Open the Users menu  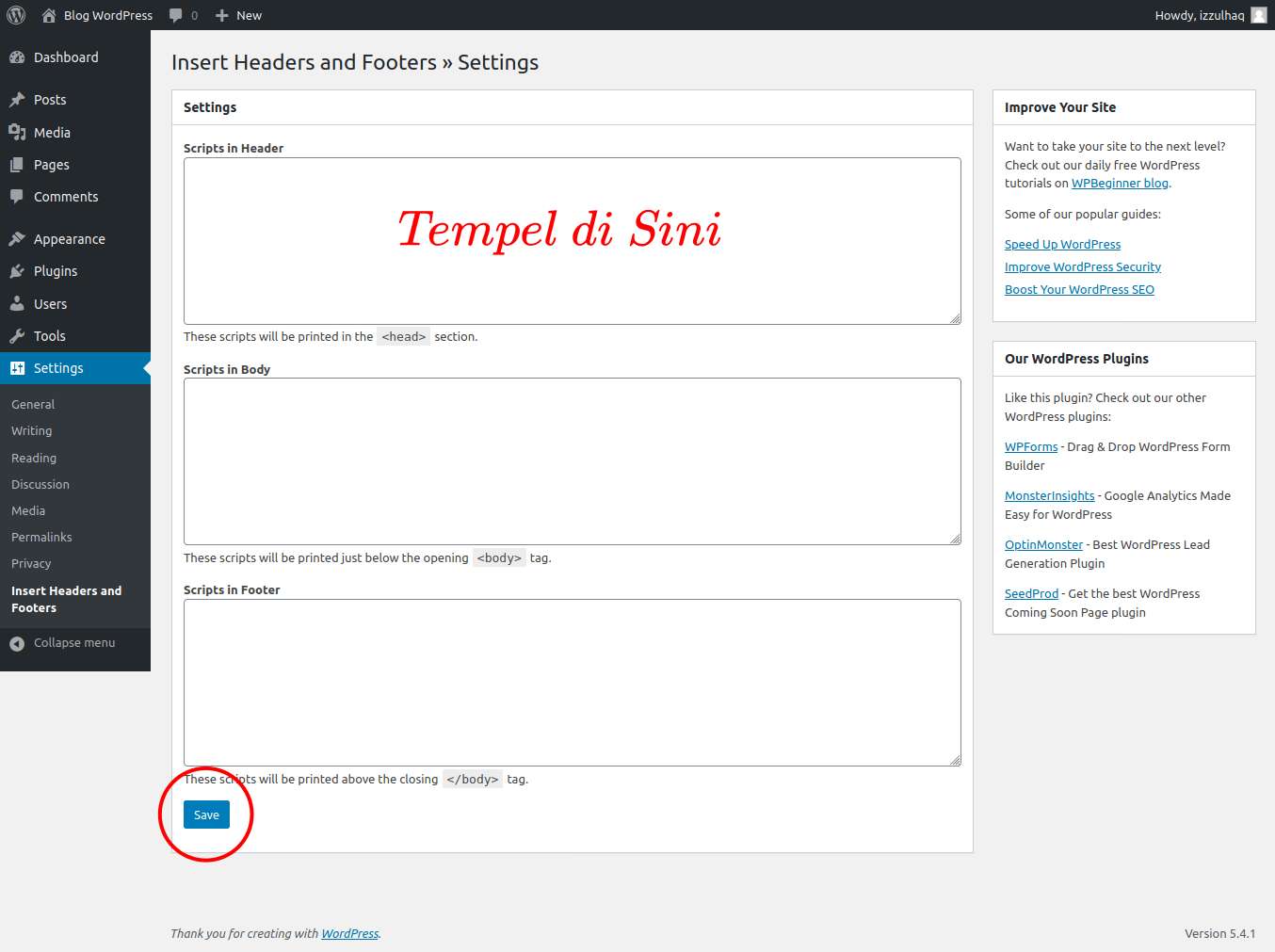(50, 304)
